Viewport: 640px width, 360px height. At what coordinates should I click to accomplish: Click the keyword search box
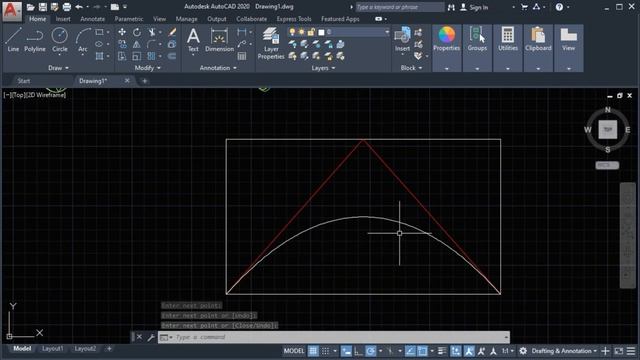coord(399,7)
